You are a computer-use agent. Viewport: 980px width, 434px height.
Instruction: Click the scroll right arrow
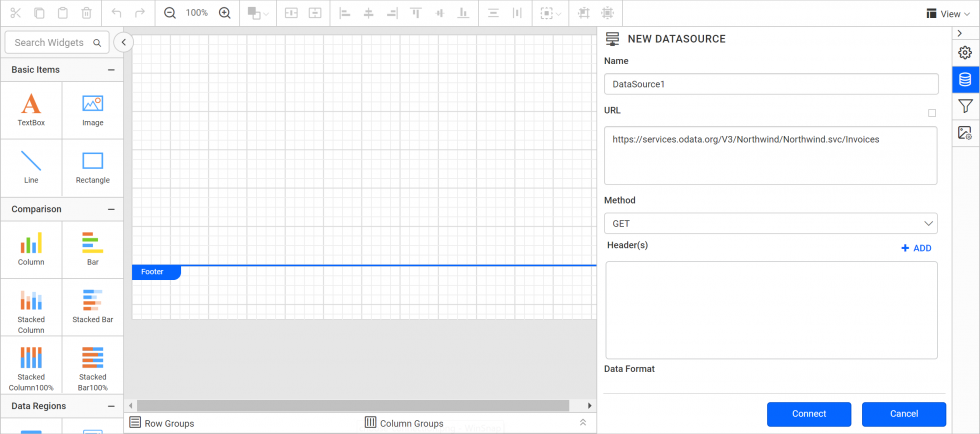589,405
